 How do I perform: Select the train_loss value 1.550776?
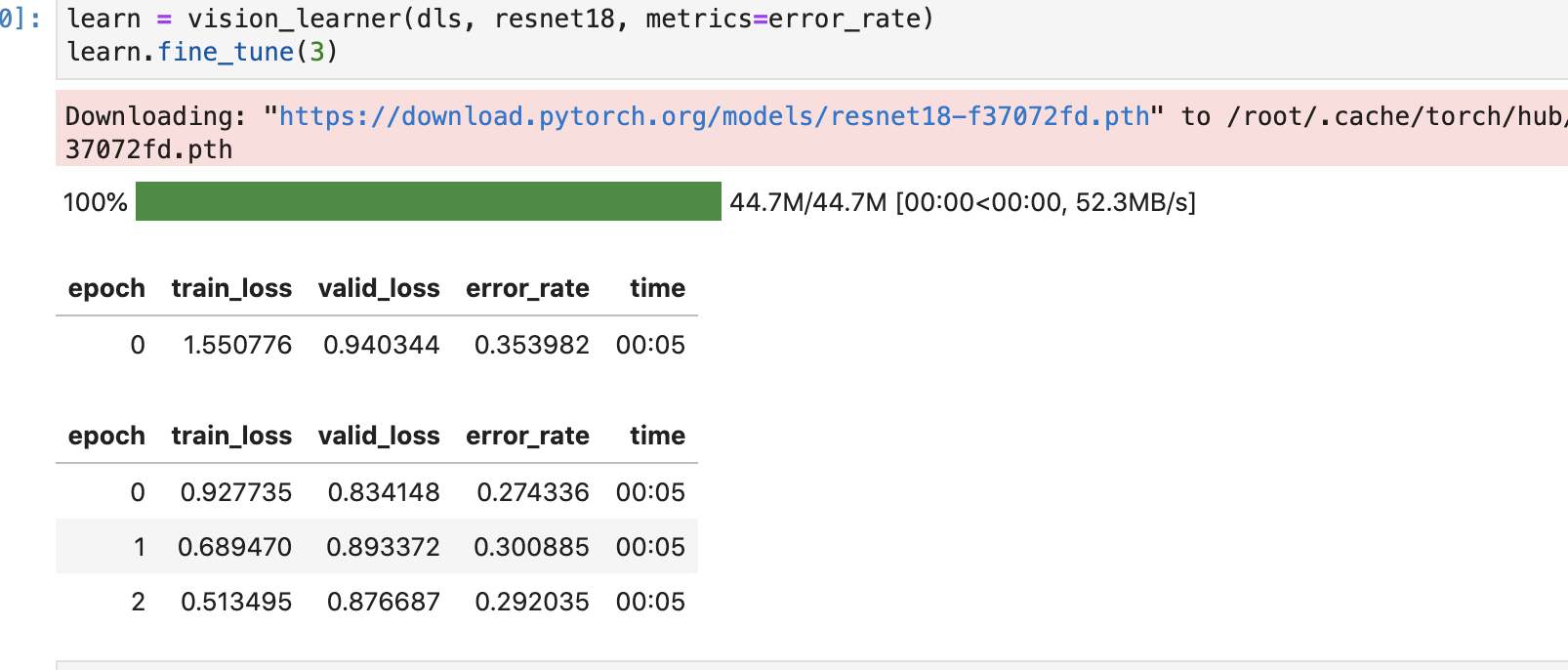237,345
